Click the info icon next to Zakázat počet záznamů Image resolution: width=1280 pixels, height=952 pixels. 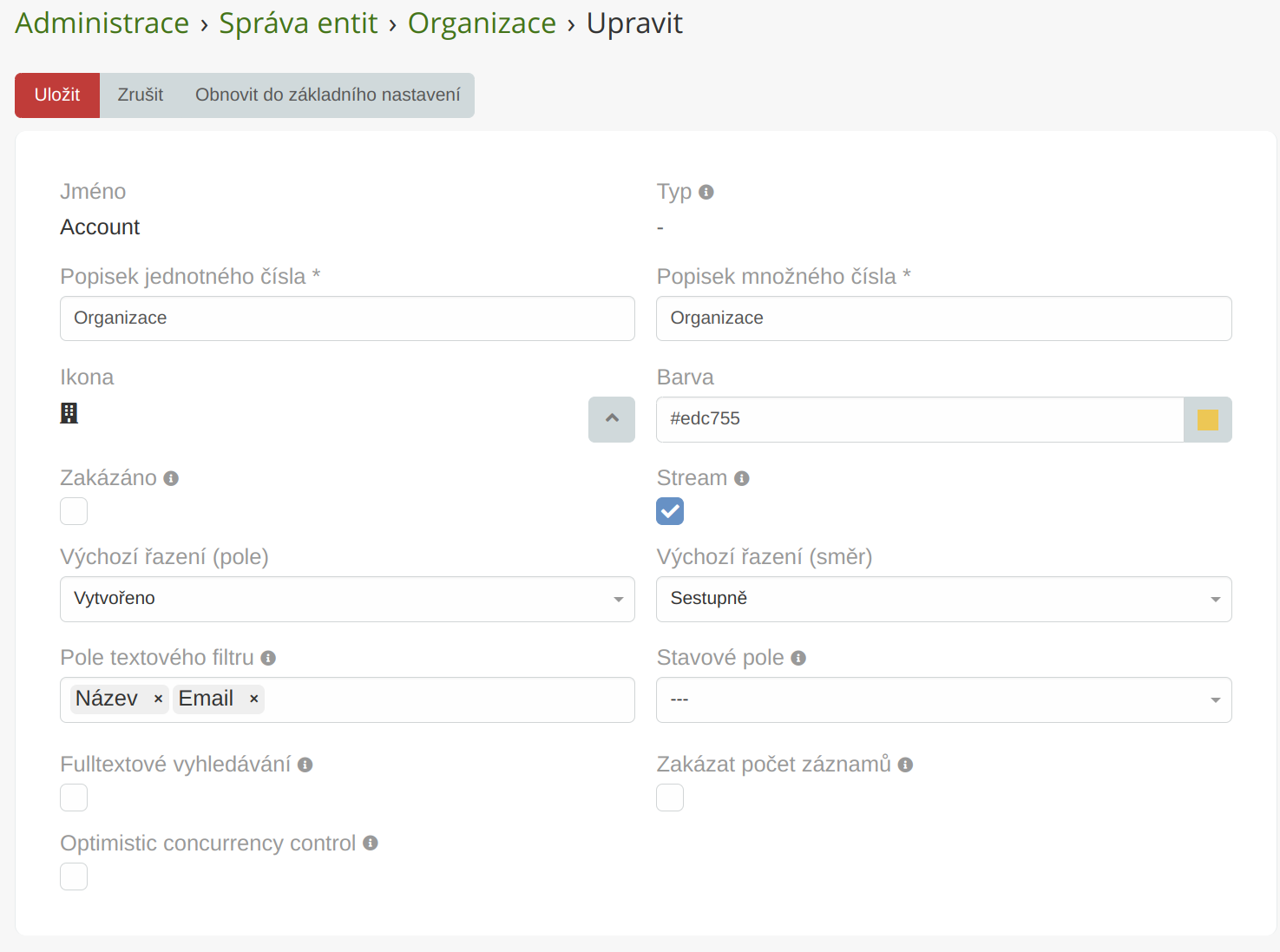coord(906,765)
